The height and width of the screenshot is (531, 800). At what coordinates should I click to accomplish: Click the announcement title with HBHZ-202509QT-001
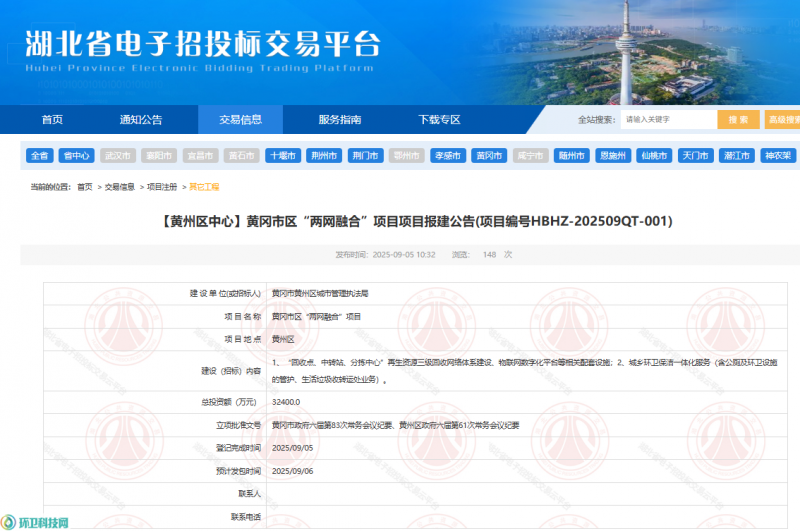tap(416, 221)
